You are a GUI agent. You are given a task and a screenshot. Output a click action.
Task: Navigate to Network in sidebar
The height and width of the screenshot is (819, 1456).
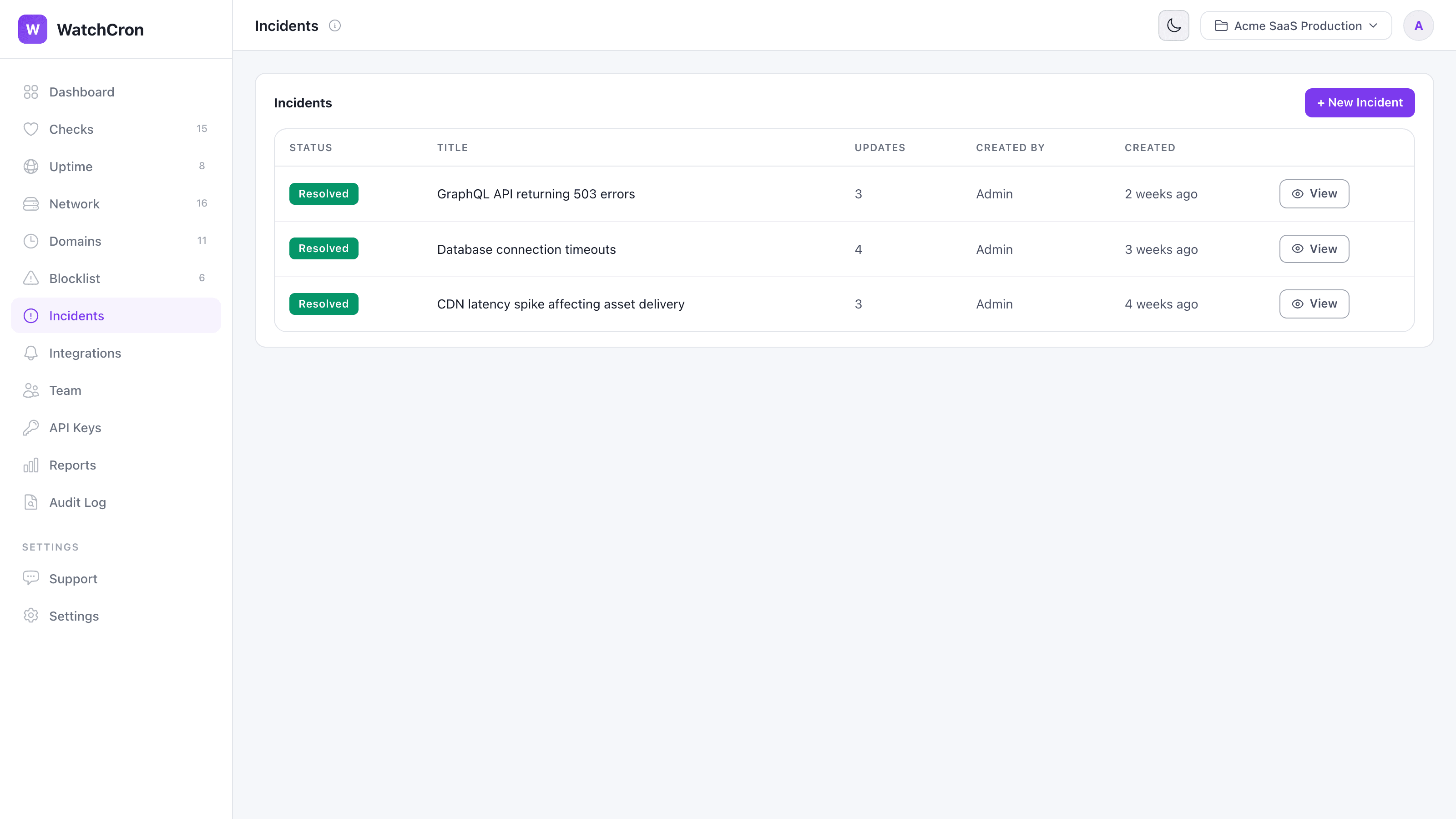pyautogui.click(x=116, y=204)
